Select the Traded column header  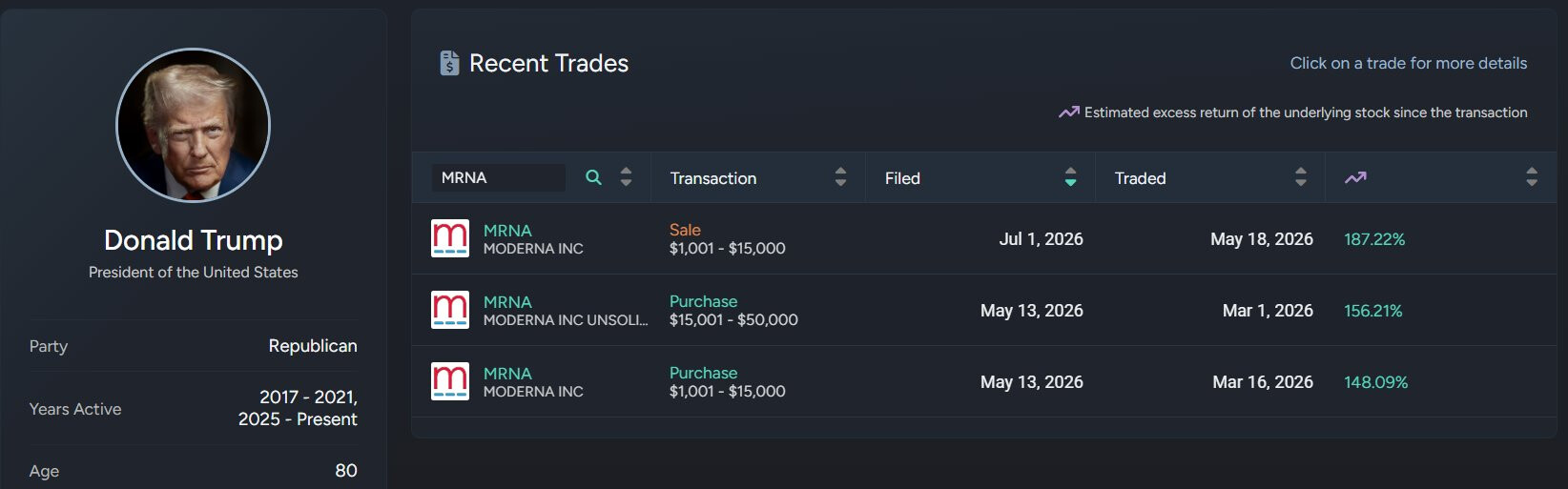[1141, 178]
